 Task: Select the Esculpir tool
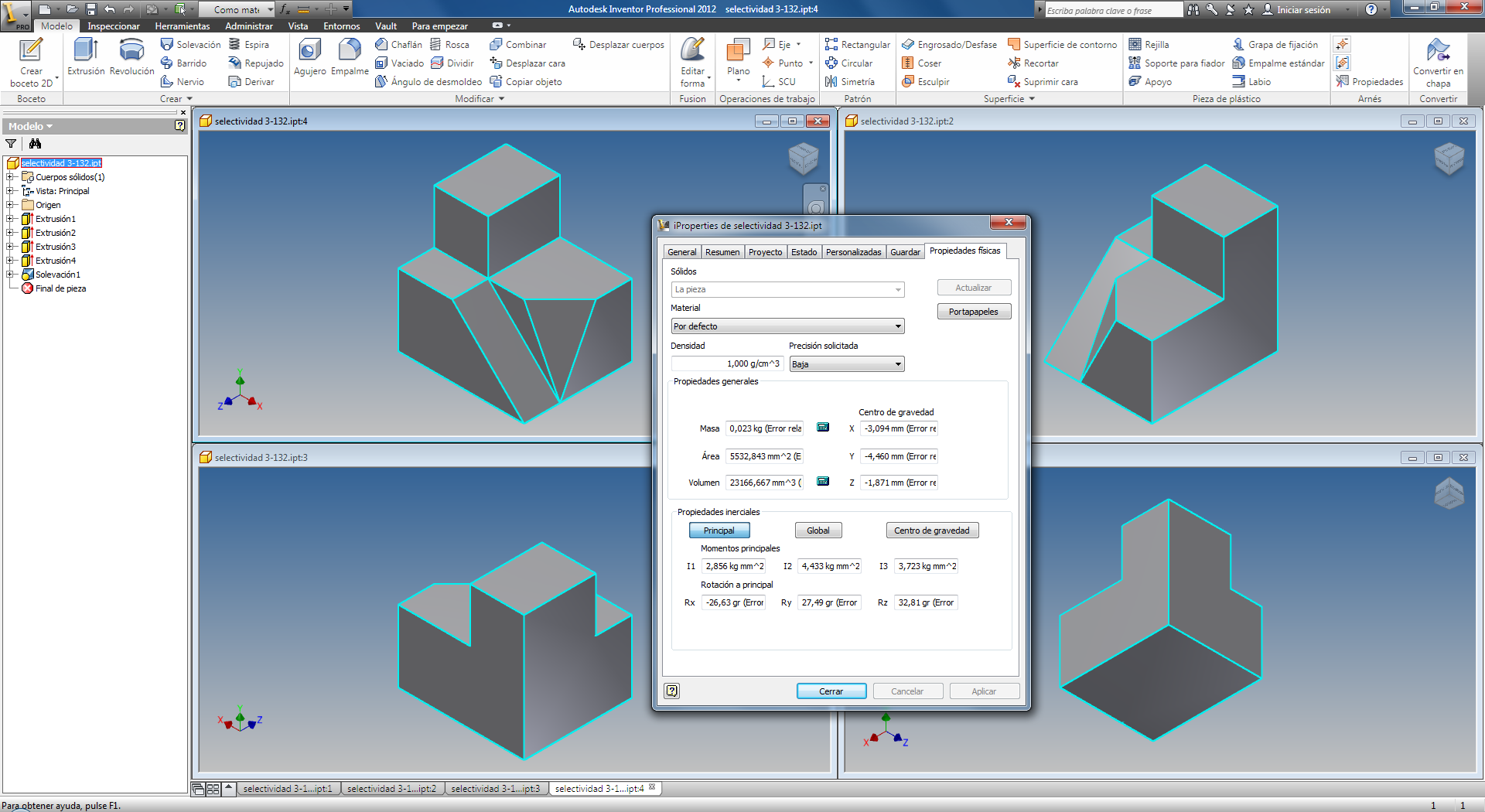[x=925, y=82]
